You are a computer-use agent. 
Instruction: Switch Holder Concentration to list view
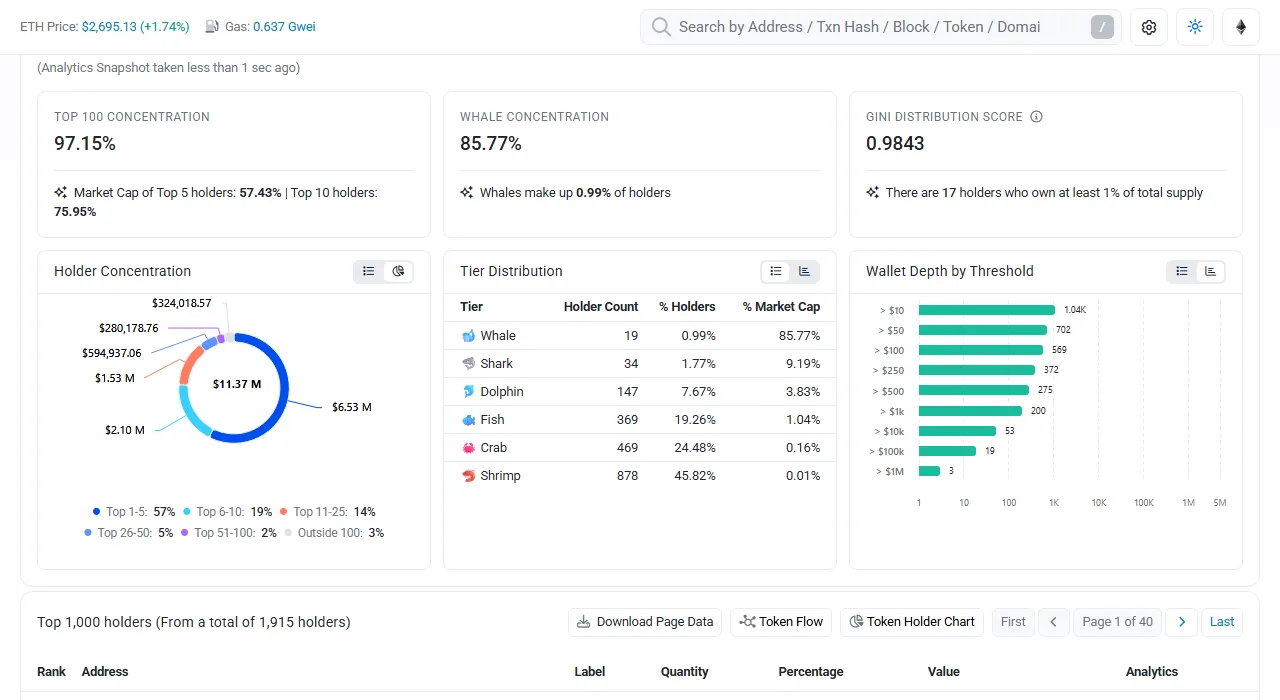[369, 271]
